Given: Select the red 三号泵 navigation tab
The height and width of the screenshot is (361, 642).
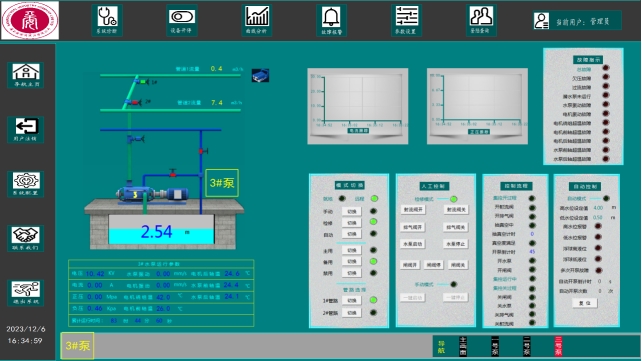Looking at the screenshot, I should pyautogui.click(x=558, y=346).
